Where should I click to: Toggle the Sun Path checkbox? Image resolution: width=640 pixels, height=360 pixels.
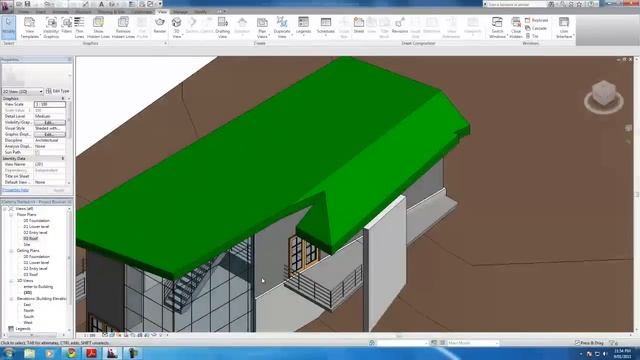tap(37, 152)
